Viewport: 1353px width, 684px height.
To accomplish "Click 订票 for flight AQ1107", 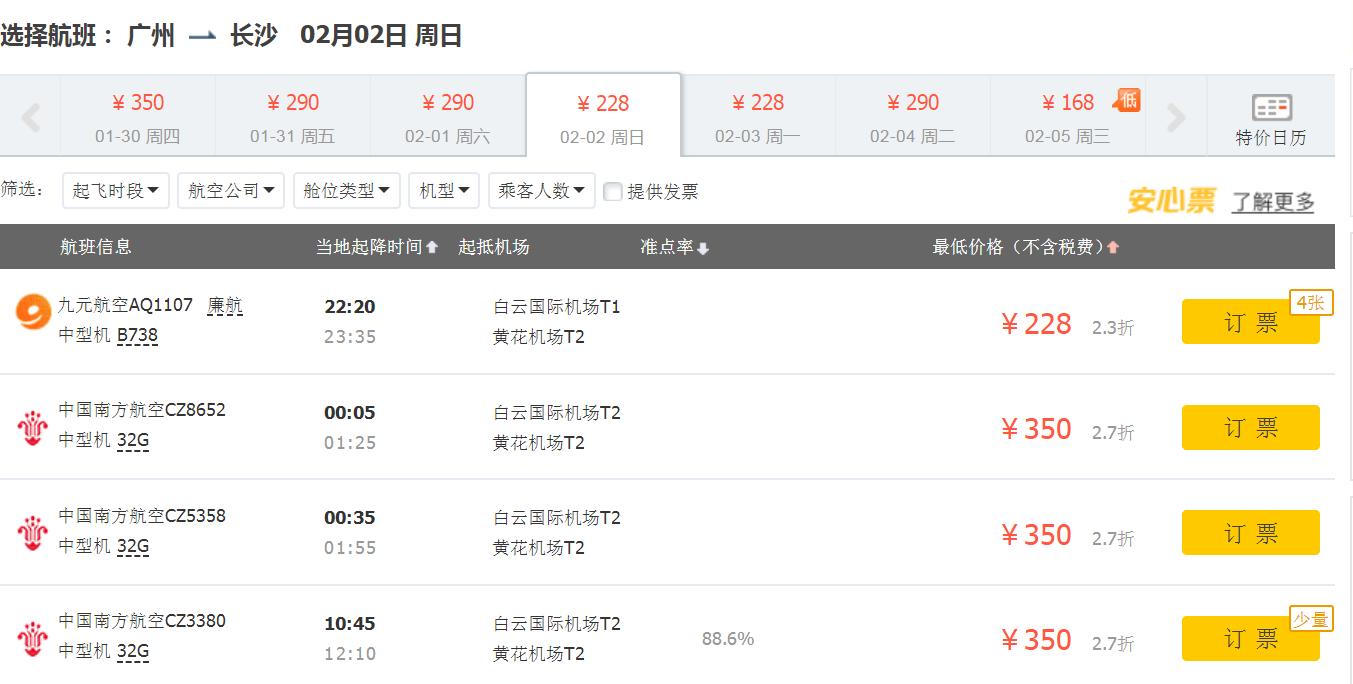I will pyautogui.click(x=1250, y=320).
